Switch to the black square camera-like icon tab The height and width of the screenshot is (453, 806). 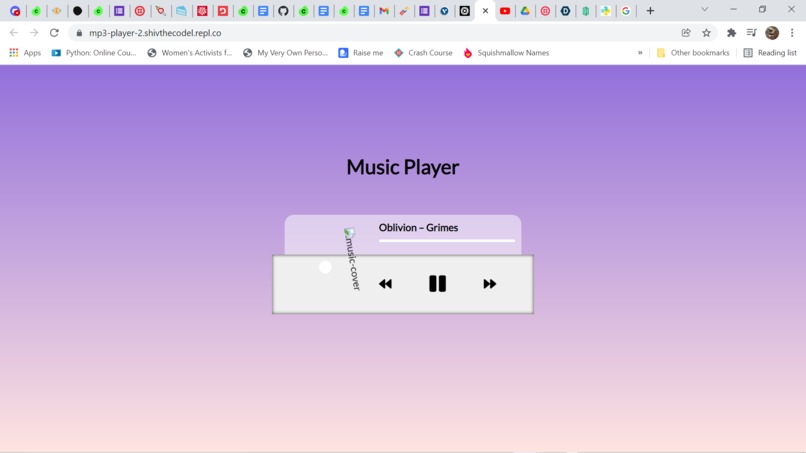pyautogui.click(x=465, y=11)
